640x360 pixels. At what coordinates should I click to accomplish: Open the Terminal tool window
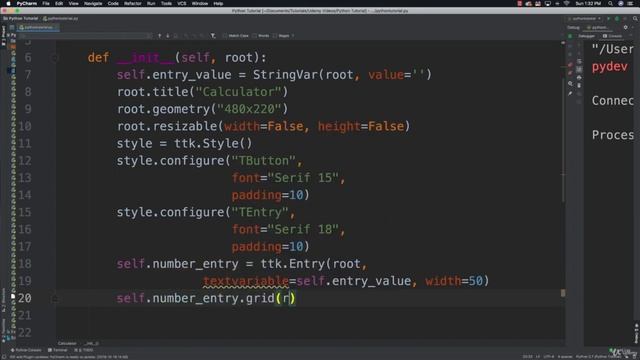[x=58, y=350]
